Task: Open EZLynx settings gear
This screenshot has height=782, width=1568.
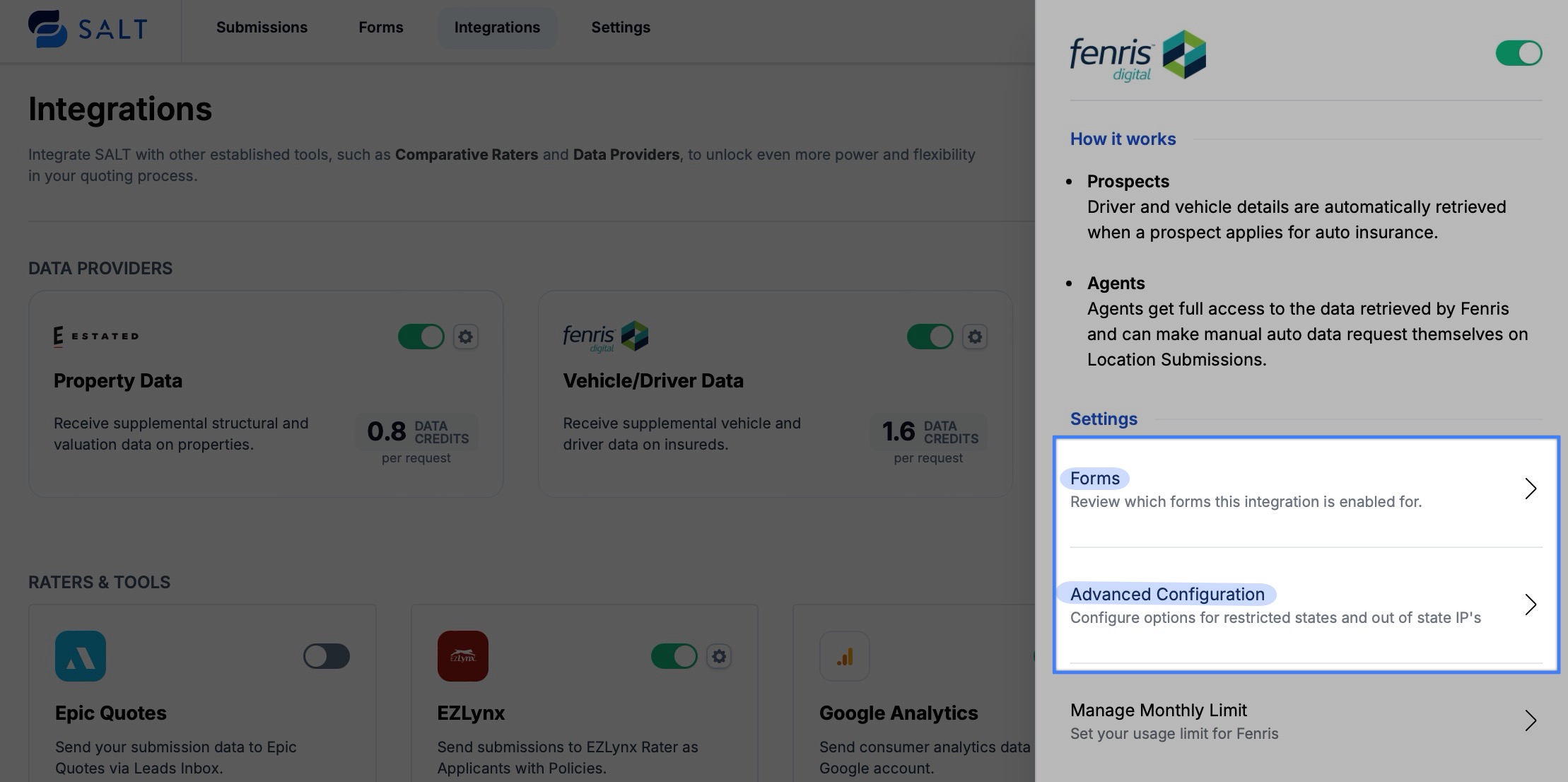Action: tap(719, 656)
